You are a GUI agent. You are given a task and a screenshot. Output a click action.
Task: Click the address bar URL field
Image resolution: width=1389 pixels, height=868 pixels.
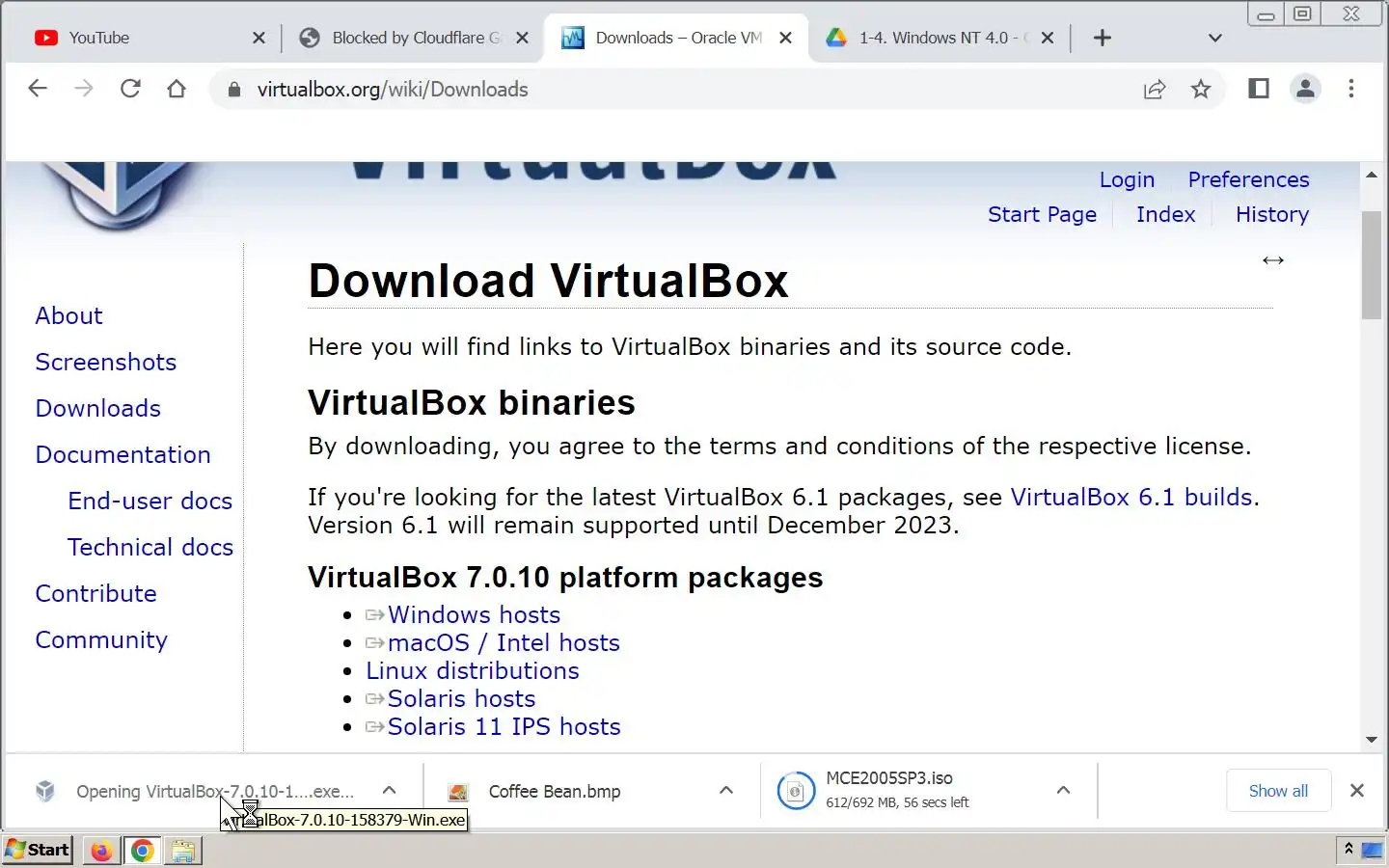pos(675,90)
